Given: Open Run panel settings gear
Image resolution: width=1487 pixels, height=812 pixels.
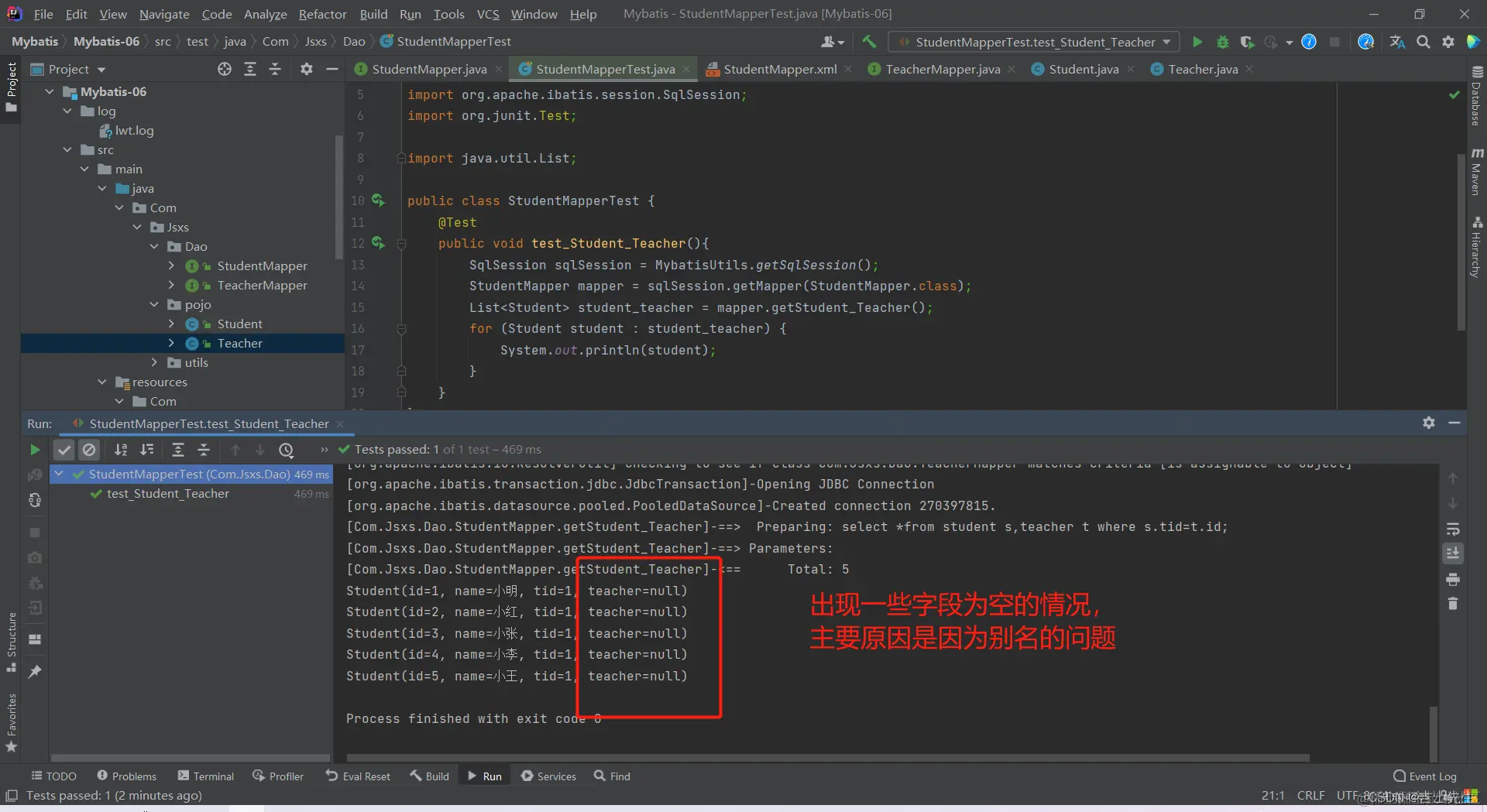Looking at the screenshot, I should pyautogui.click(x=1429, y=423).
